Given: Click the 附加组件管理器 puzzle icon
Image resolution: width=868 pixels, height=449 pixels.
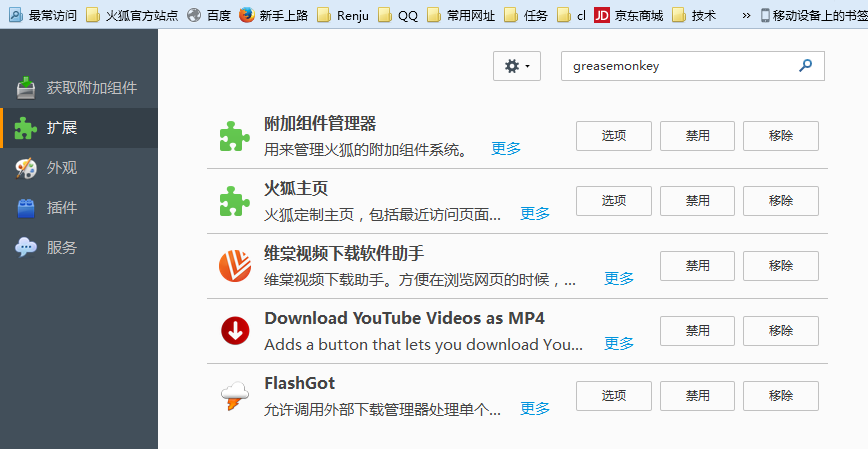Looking at the screenshot, I should (x=235, y=136).
